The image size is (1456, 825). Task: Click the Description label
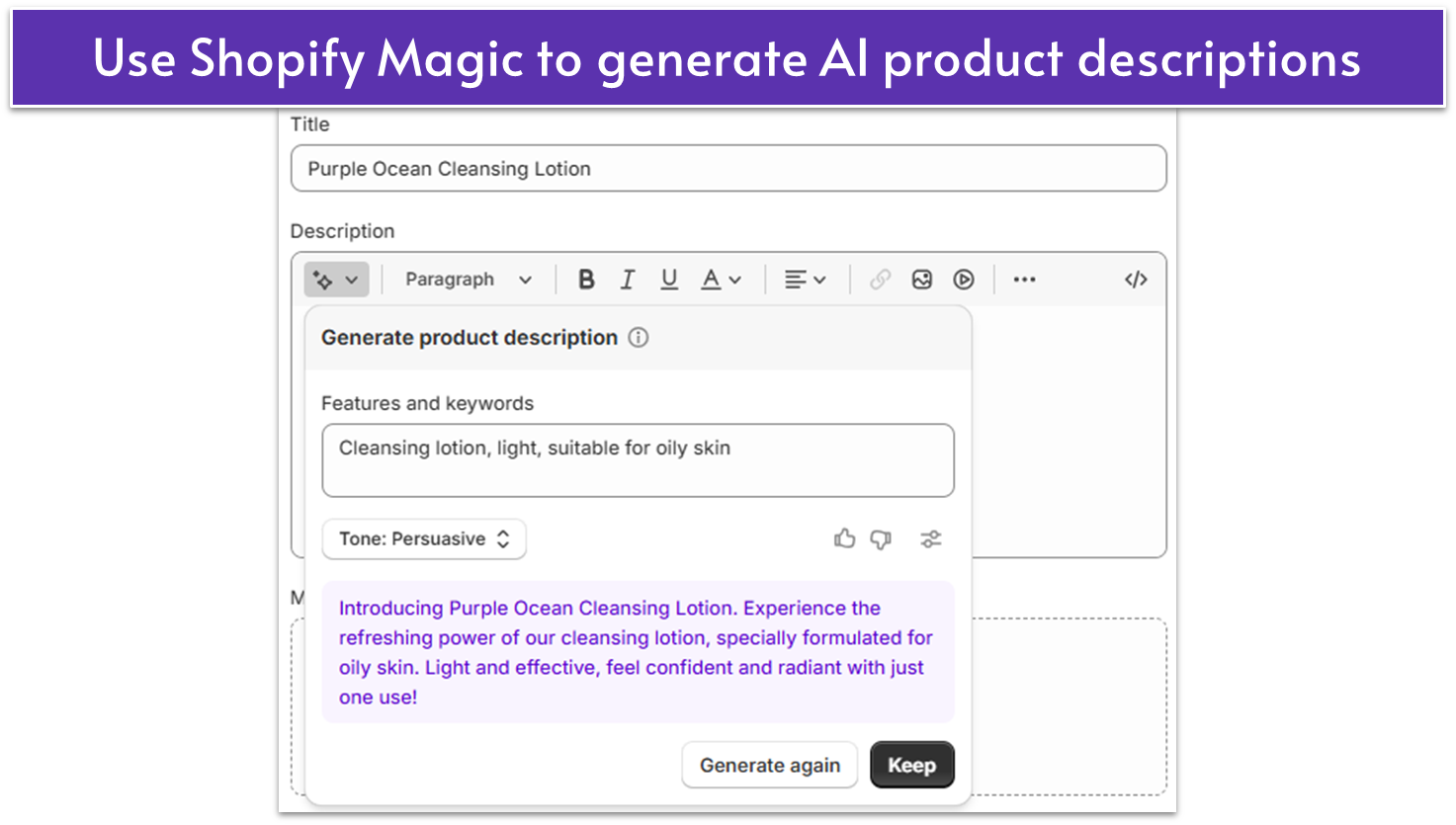342,231
